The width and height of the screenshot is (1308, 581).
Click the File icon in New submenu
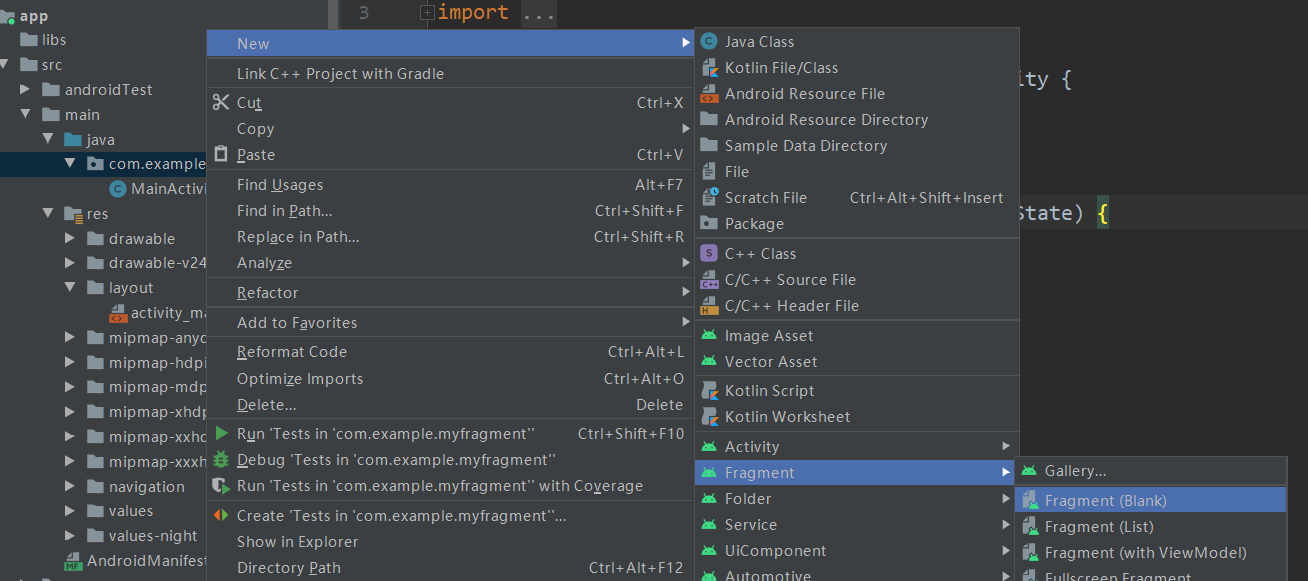tap(709, 172)
